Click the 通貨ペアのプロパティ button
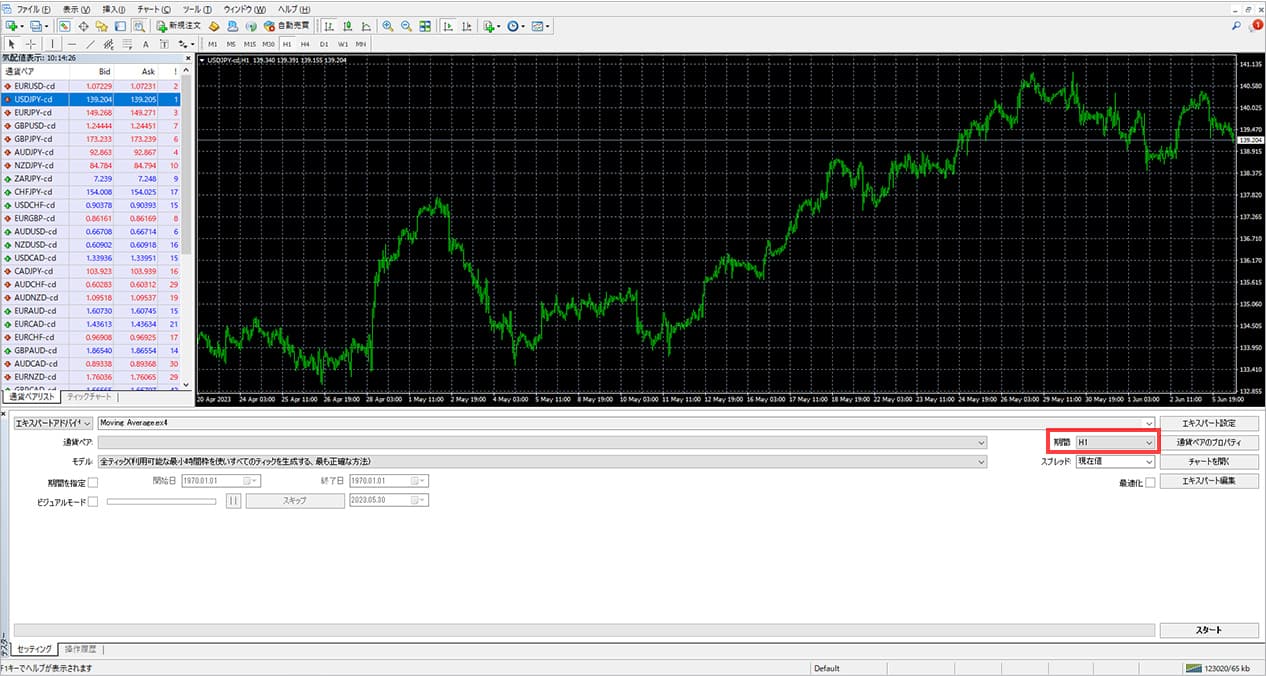This screenshot has height=676, width=1266. [x=1208, y=442]
